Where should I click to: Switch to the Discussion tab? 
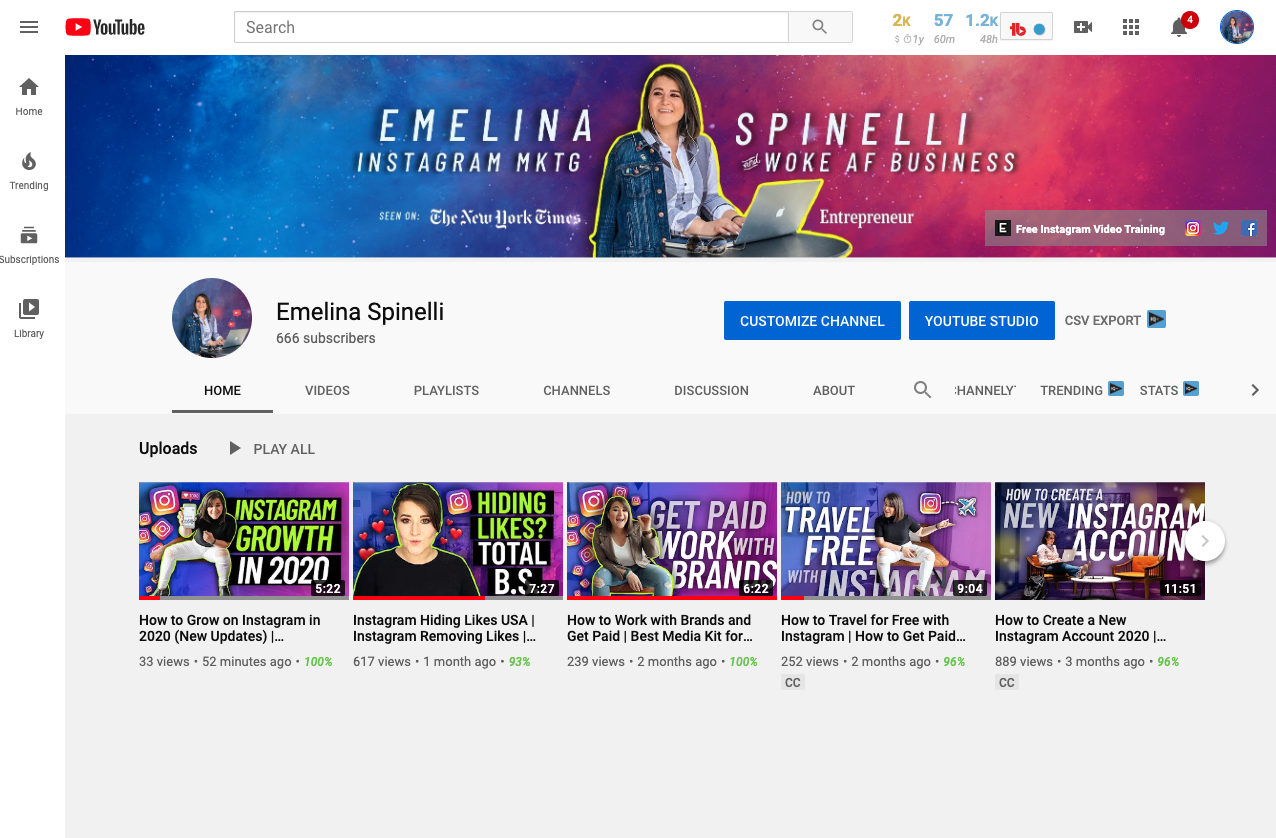[711, 390]
